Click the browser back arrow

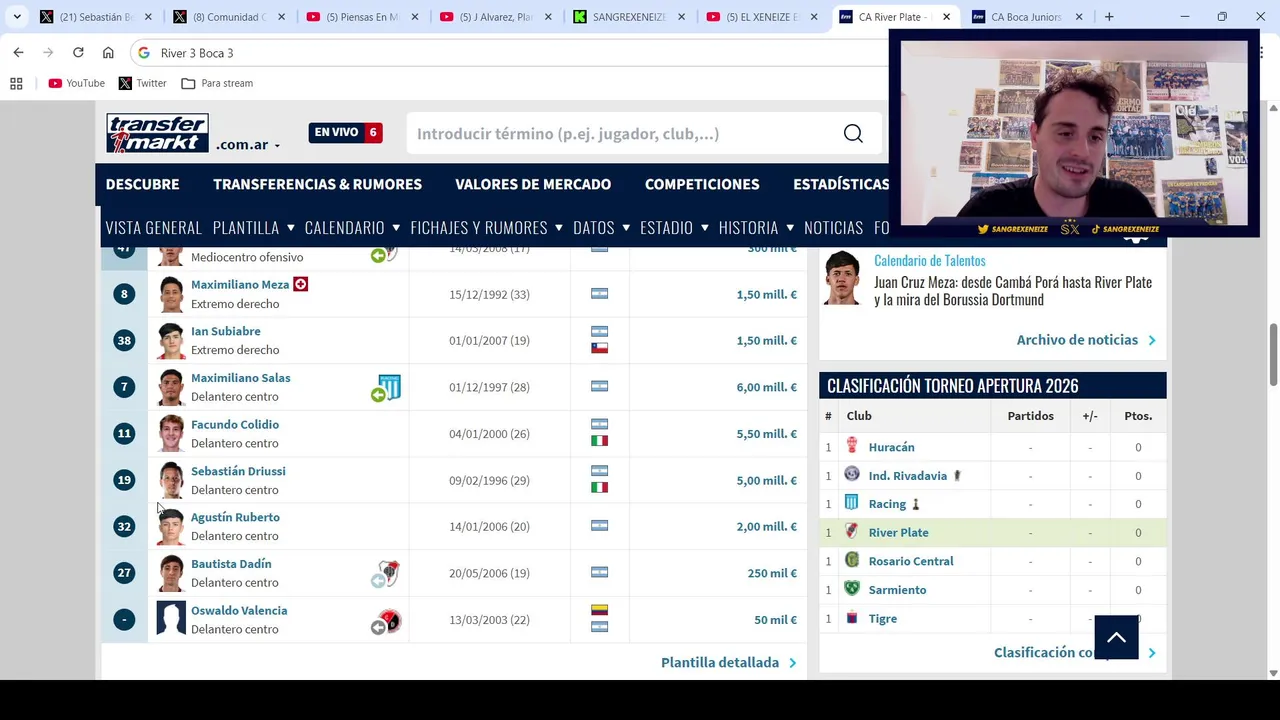click(x=18, y=53)
